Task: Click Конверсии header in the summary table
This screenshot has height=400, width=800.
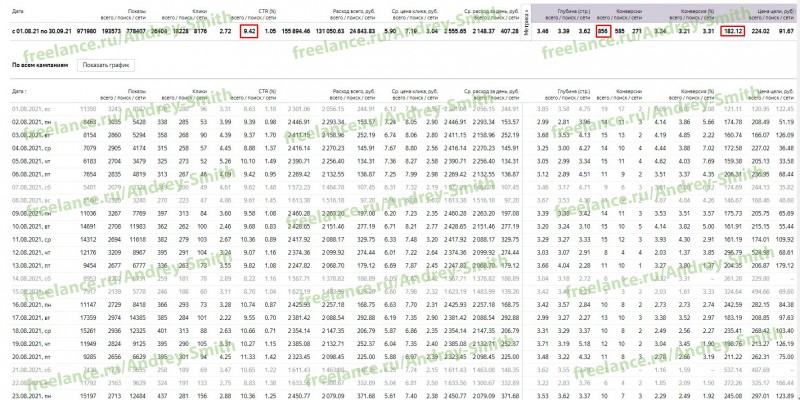Action: click(629, 10)
